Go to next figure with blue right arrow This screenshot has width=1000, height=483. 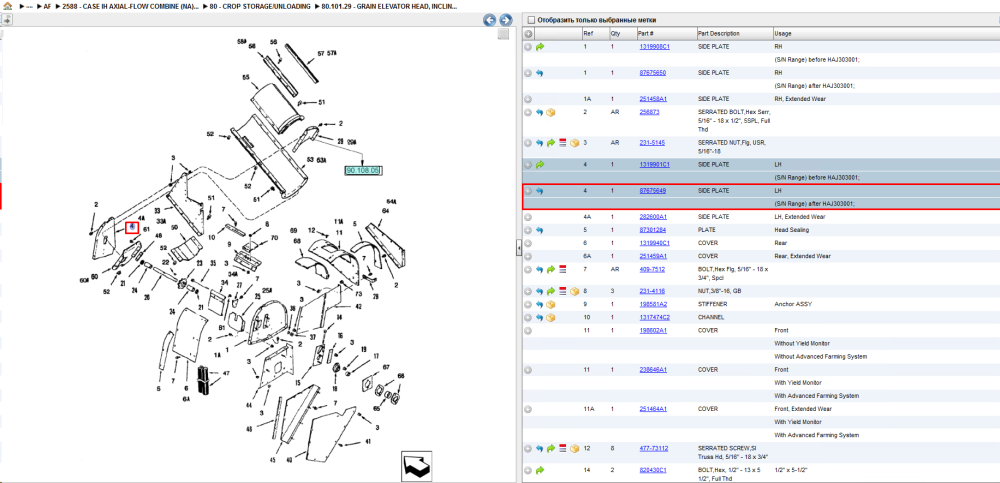tap(505, 20)
